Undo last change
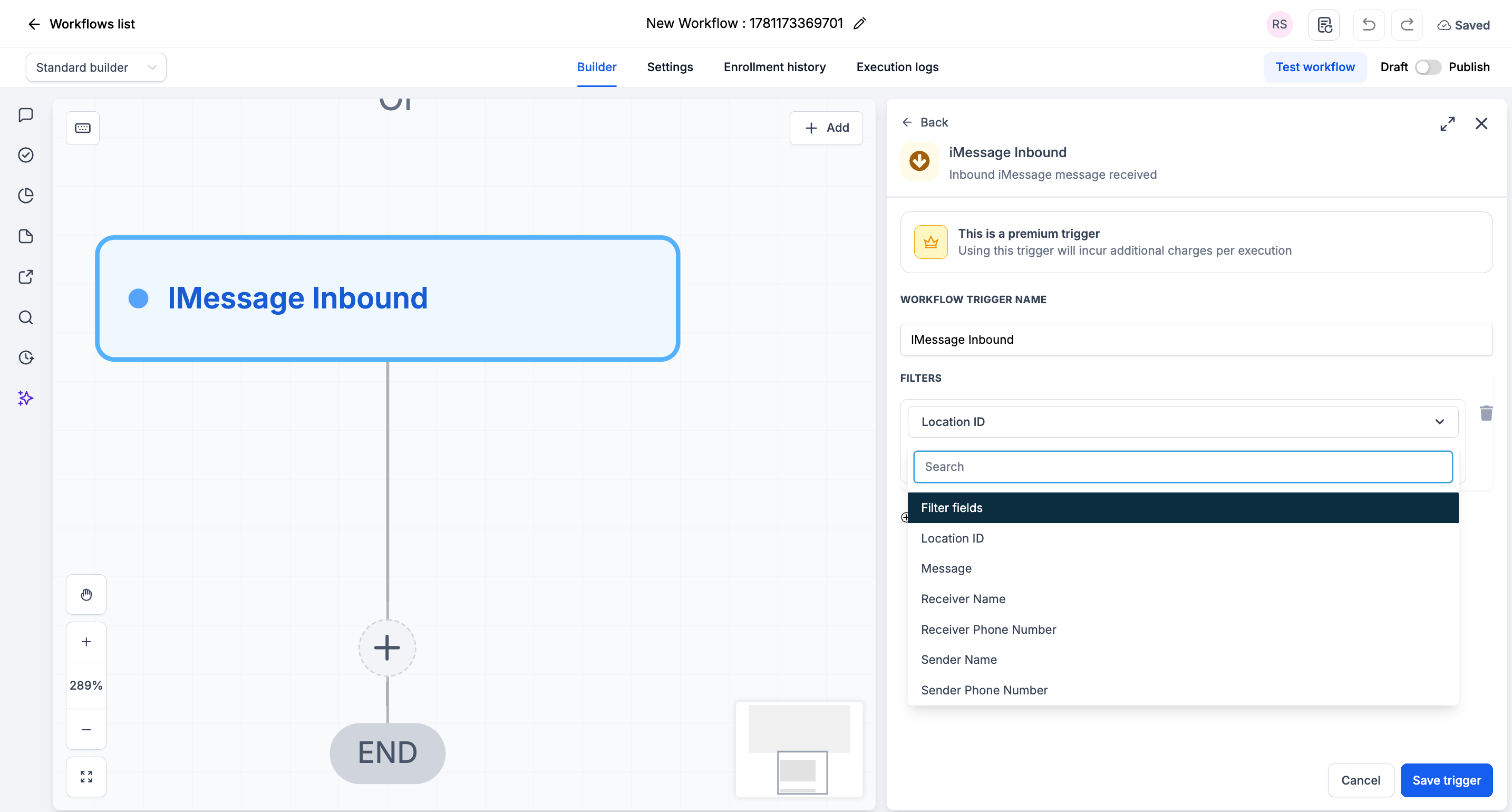 [x=1369, y=25]
